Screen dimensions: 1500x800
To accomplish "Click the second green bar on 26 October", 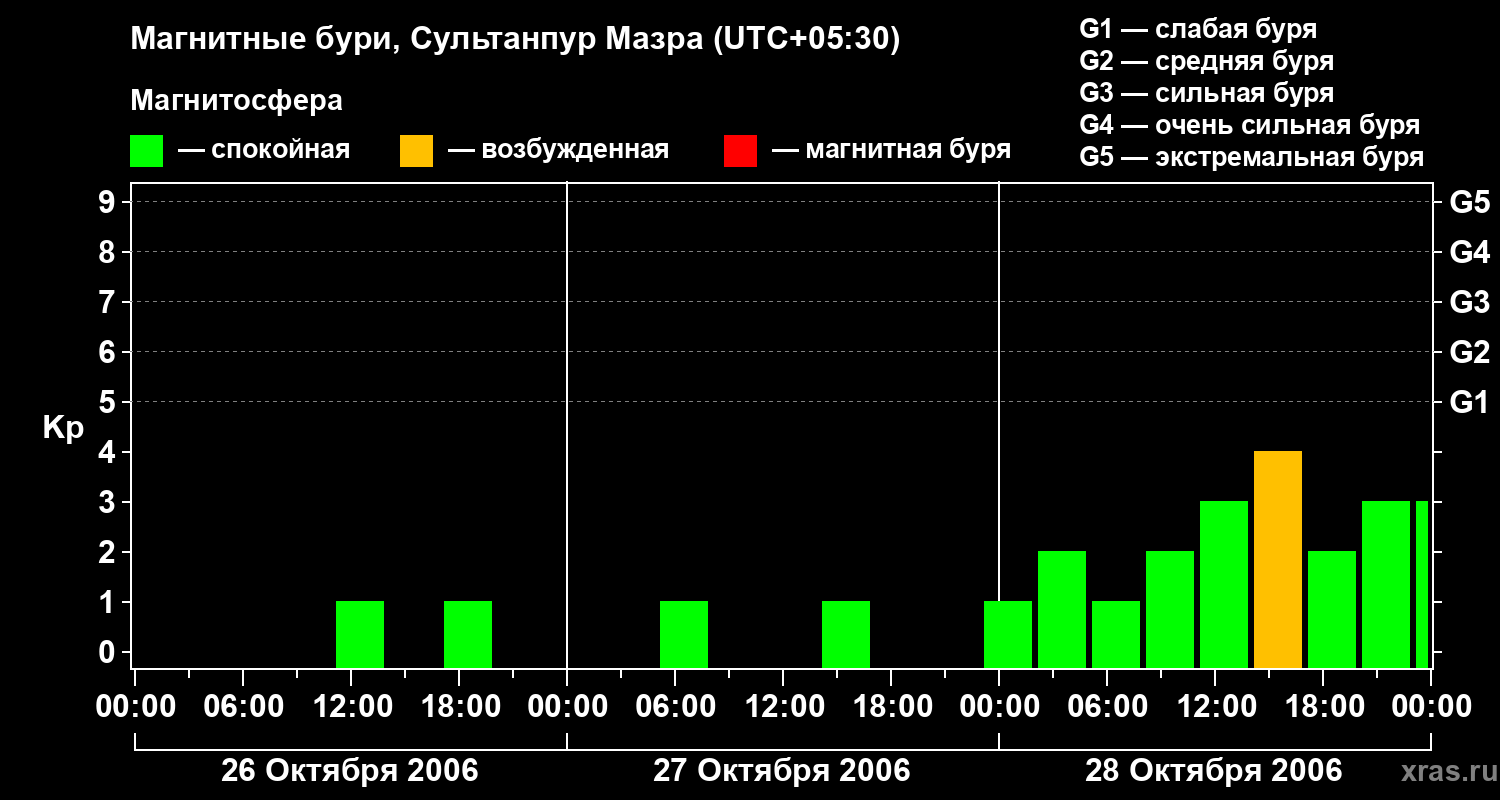I will pos(468,634).
